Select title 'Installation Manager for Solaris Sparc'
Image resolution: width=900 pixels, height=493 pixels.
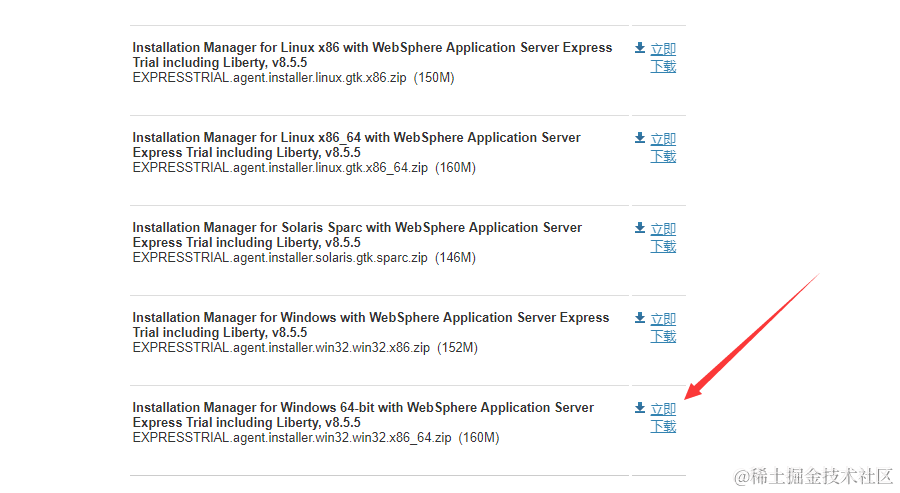coord(357,235)
